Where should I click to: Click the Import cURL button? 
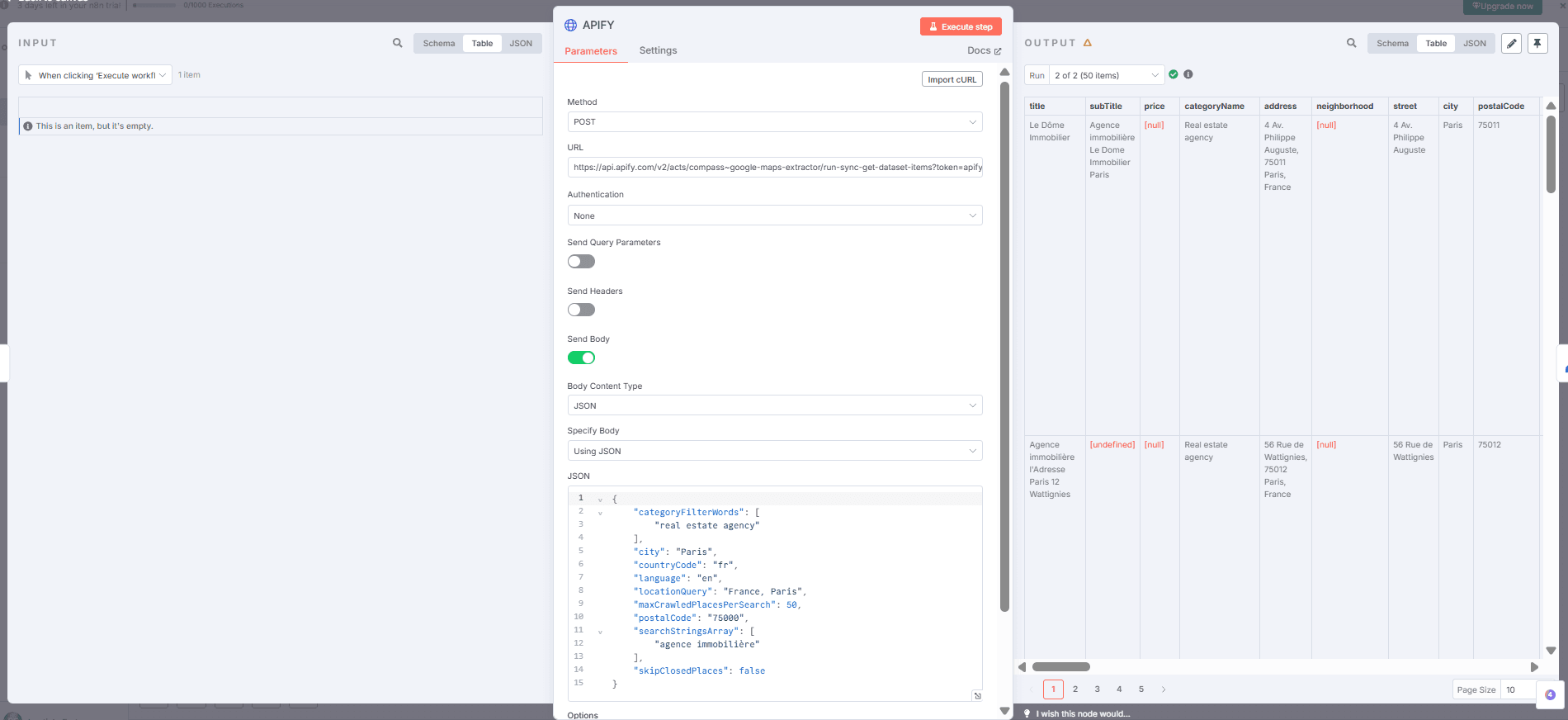tap(952, 79)
